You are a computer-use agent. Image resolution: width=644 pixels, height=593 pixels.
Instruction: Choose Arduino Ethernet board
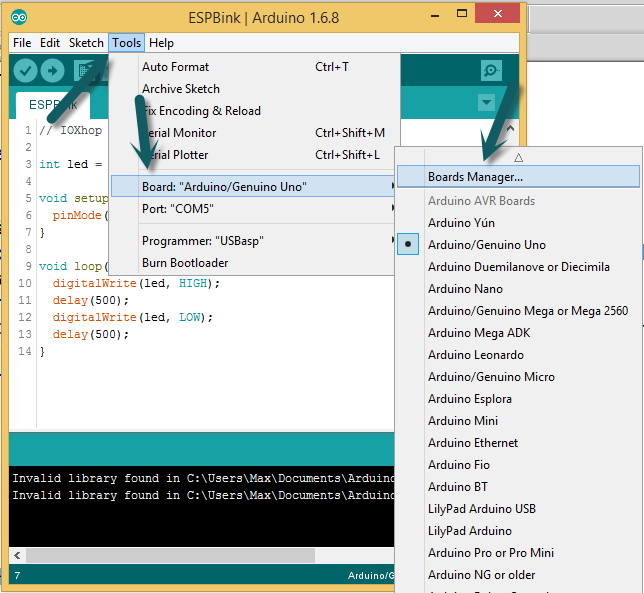click(518, 443)
